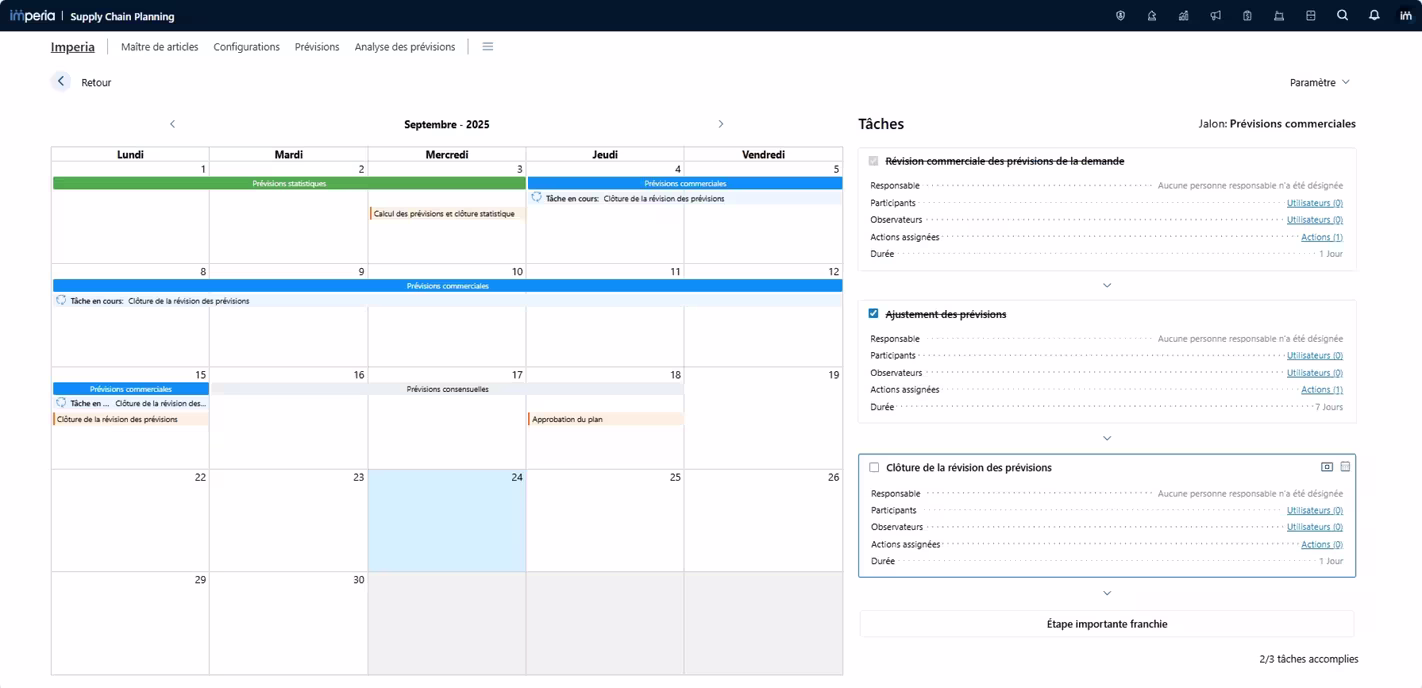Toggle Révision commerciale des prévisions checkbox
Viewport: 1422px width, 688px height.
point(873,161)
